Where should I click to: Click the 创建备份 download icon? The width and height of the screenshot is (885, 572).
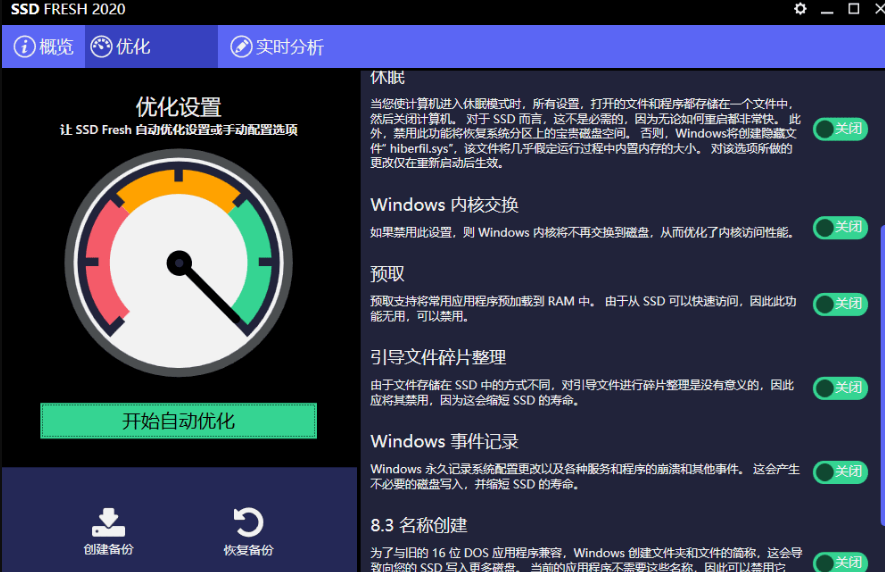[108, 522]
